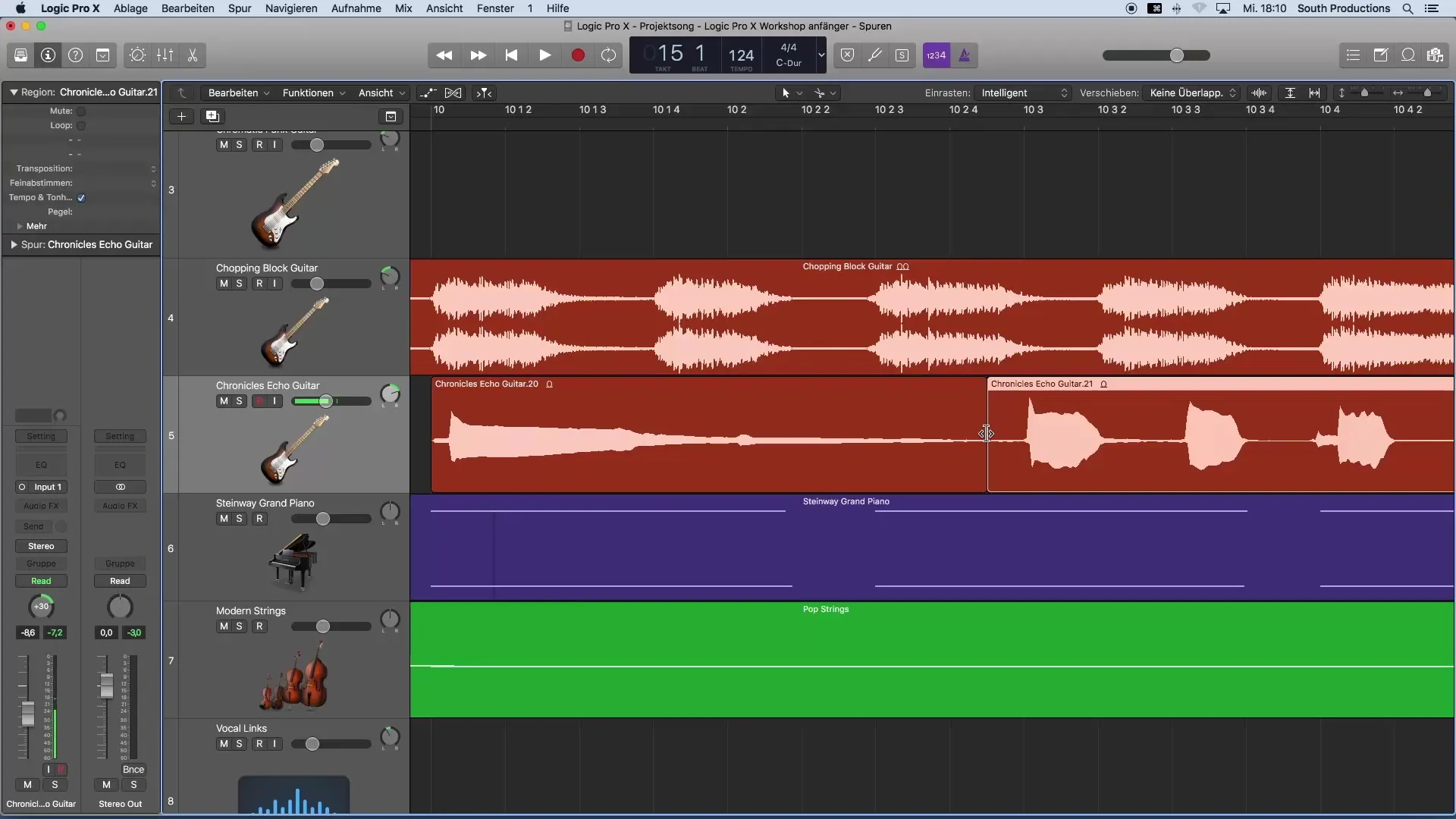Open the left-click pointer tool menu
1456x819 pixels.
(792, 93)
